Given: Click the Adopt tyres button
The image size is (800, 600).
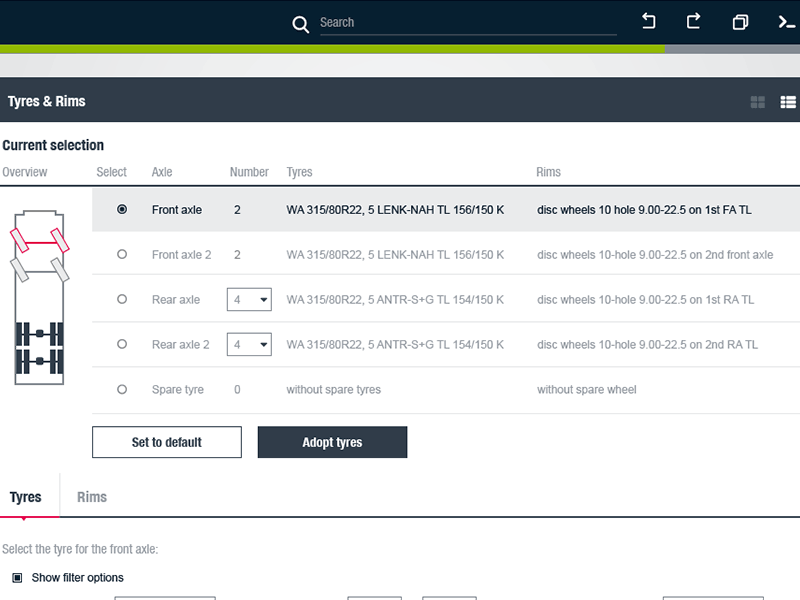Looking at the screenshot, I should [x=332, y=442].
